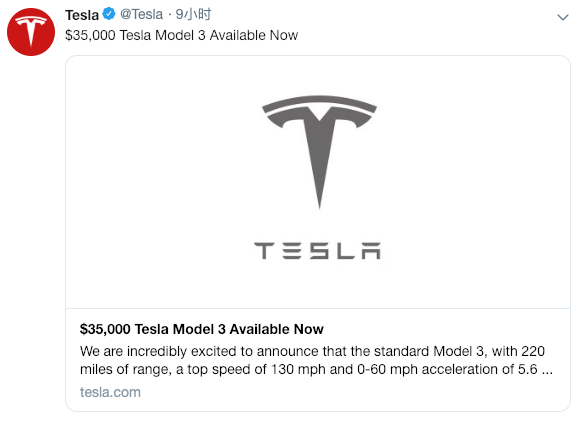Click 'Model 3' in the tweet text line
The width and height of the screenshot is (580, 421).
pyautogui.click(x=180, y=36)
